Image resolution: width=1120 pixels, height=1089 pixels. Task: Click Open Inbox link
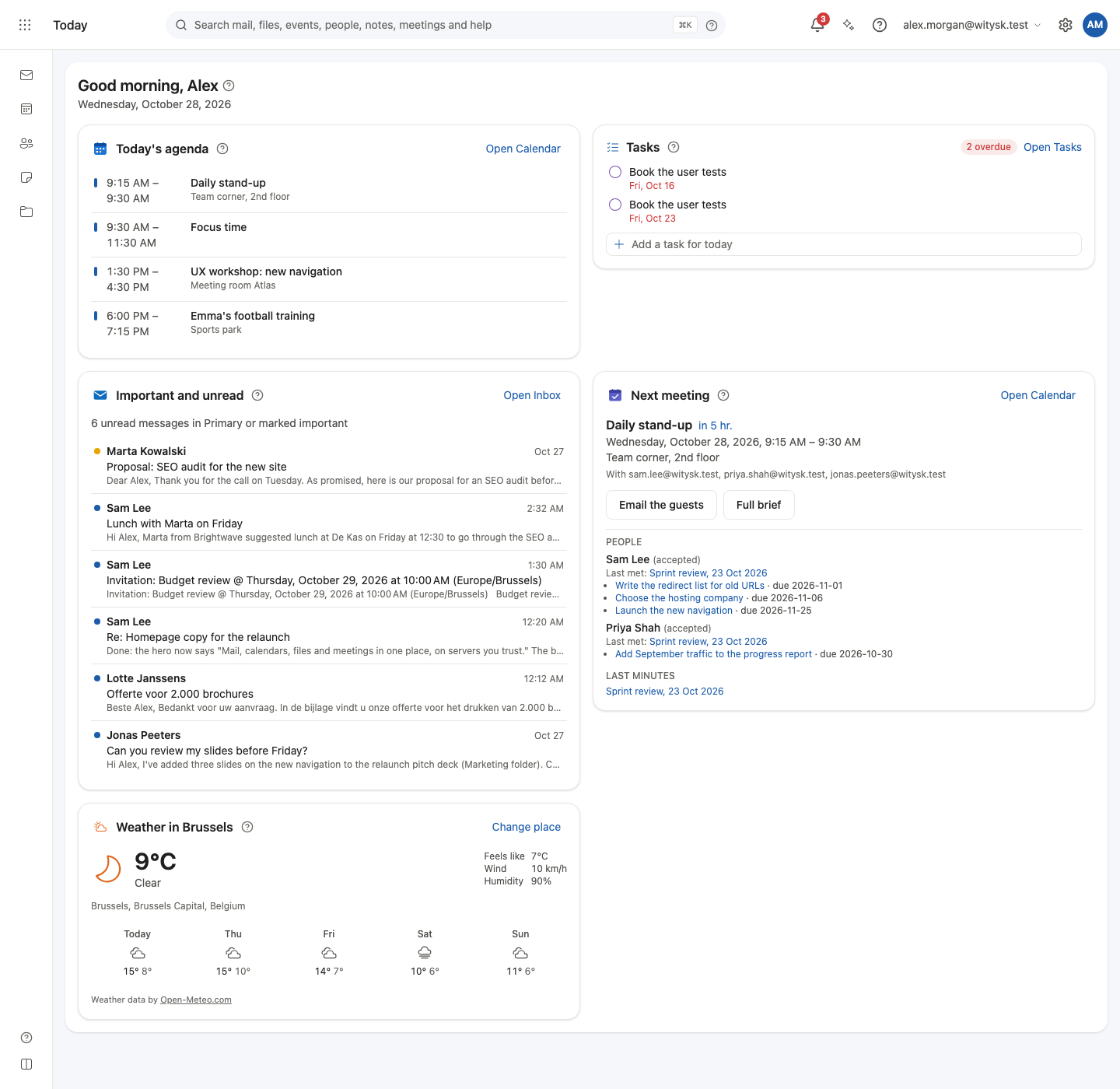click(x=532, y=395)
